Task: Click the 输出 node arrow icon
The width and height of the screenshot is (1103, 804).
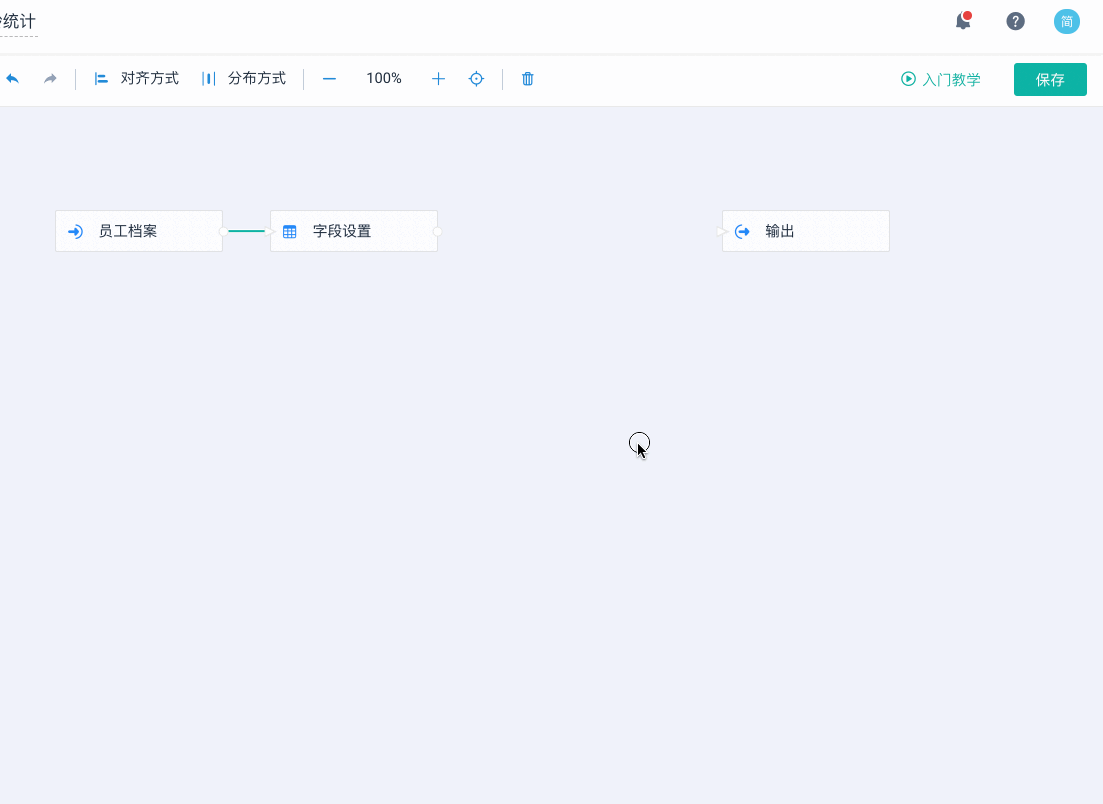Action: pos(742,231)
